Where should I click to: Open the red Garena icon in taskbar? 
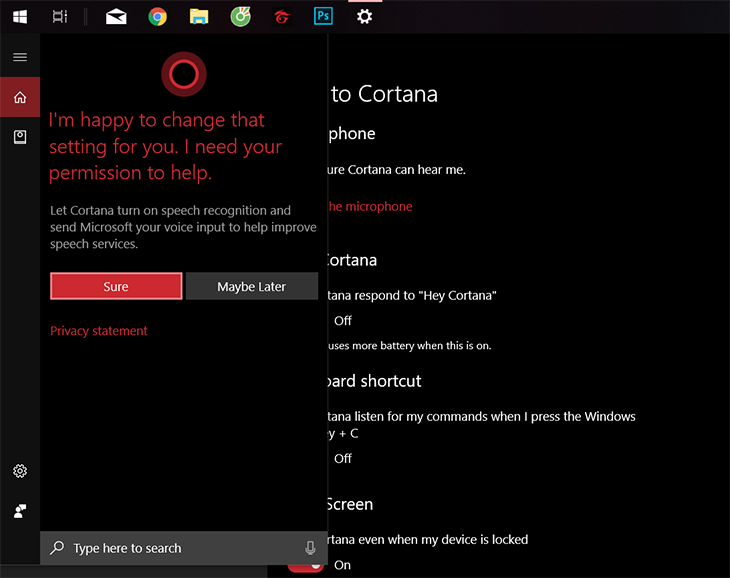coord(282,17)
